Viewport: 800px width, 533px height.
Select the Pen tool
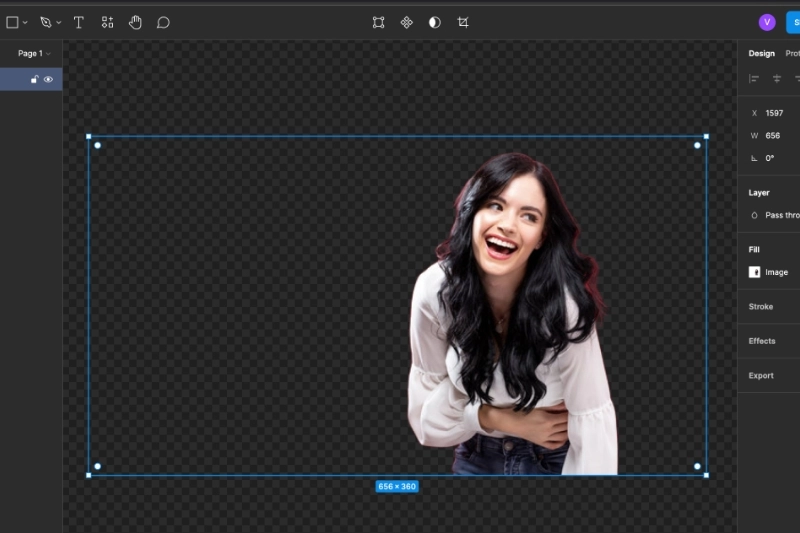[46, 22]
